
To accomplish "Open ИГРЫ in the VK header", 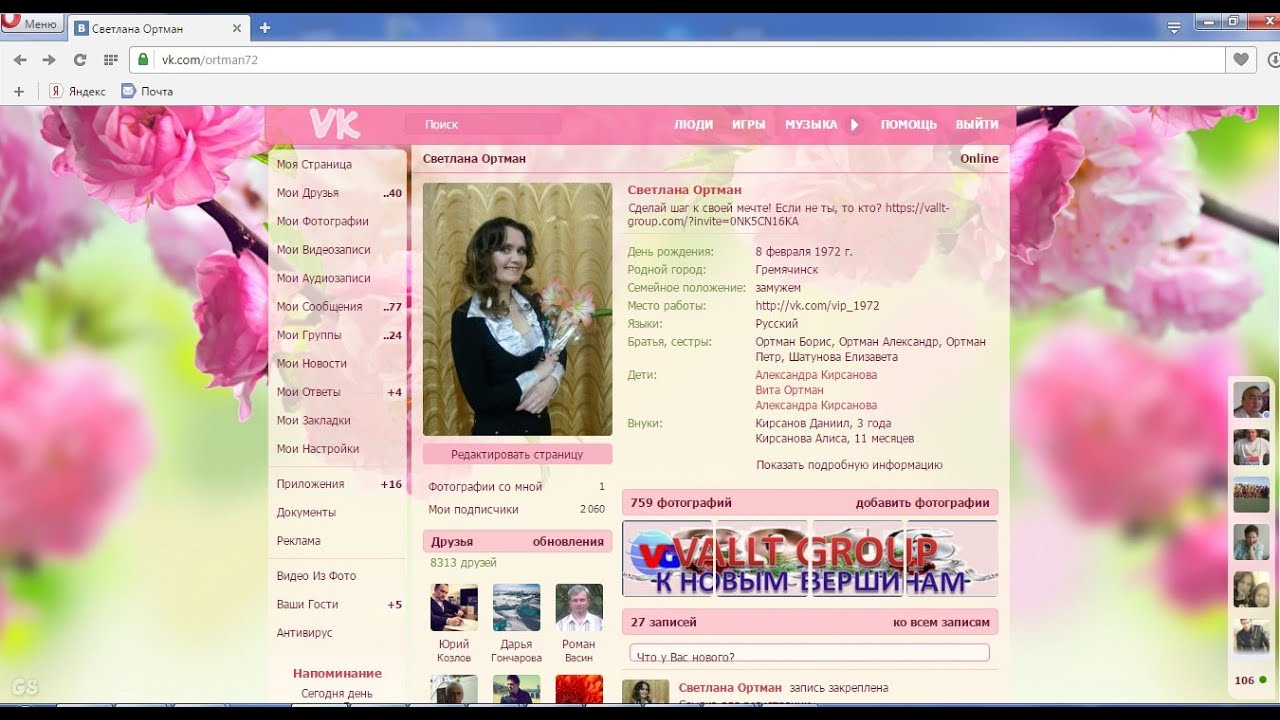I will click(x=748, y=125).
